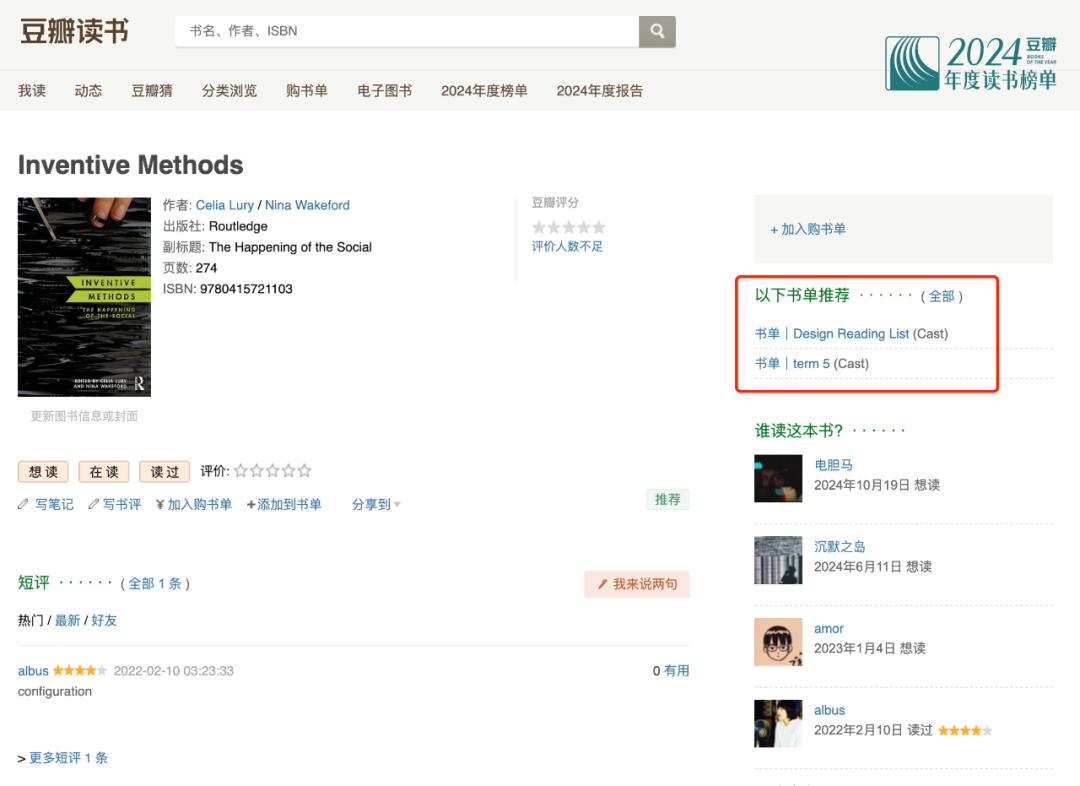The width and height of the screenshot is (1080, 786).
Task: Open the avatar beside albus 读过 entry
Action: [x=778, y=723]
